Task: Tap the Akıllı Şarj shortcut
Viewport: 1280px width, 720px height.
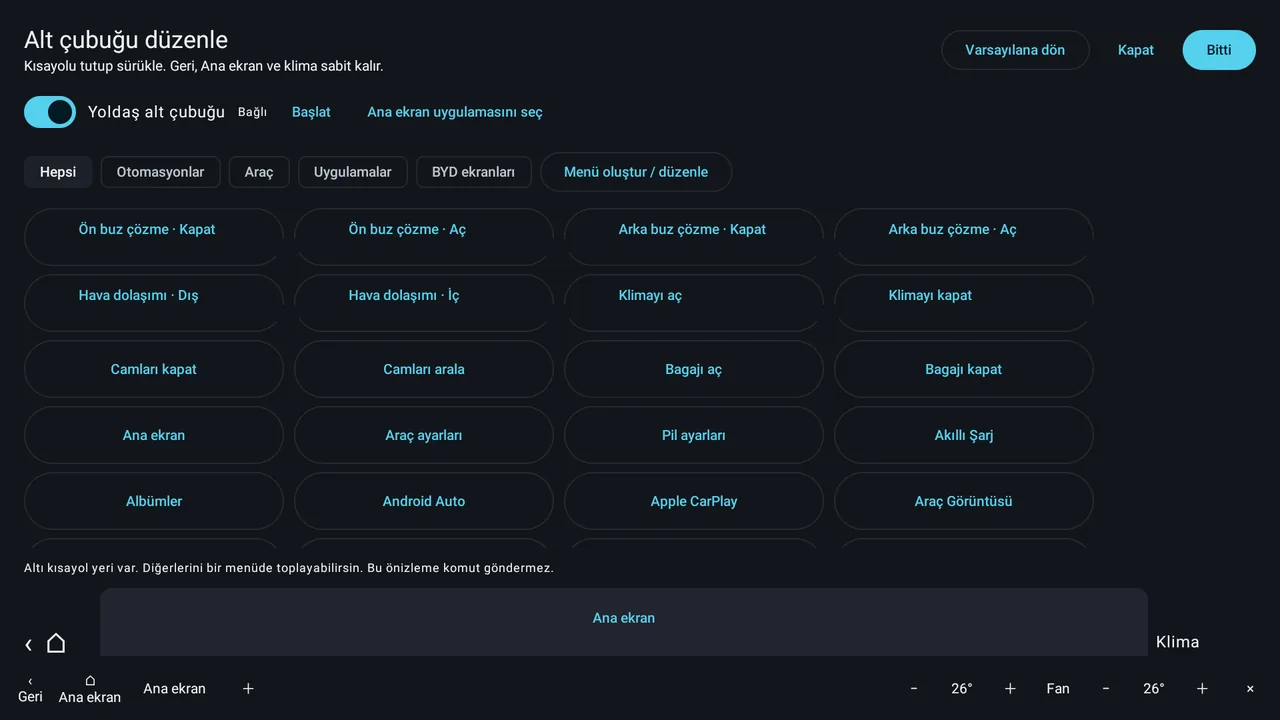Action: (964, 435)
